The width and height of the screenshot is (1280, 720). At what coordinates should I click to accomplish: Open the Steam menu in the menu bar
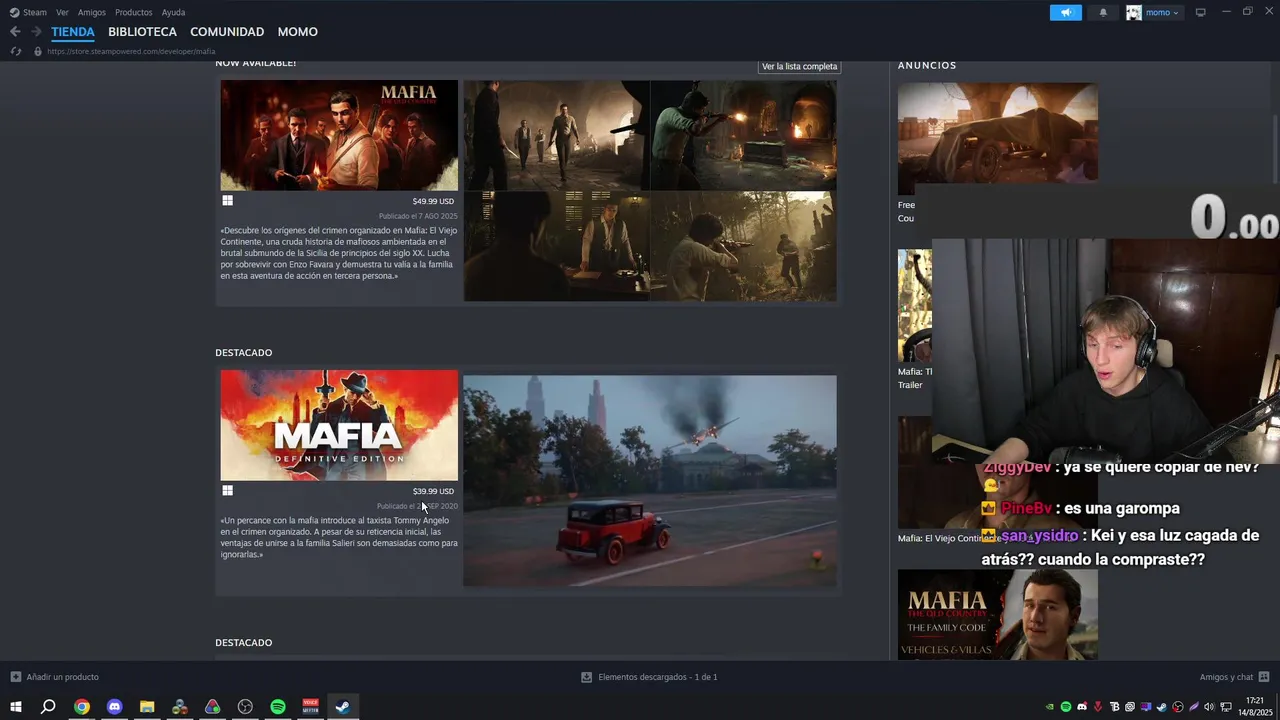[28, 12]
